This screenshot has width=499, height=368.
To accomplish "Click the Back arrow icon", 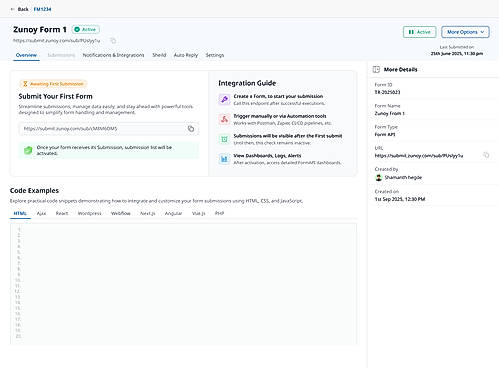I will (12, 9).
